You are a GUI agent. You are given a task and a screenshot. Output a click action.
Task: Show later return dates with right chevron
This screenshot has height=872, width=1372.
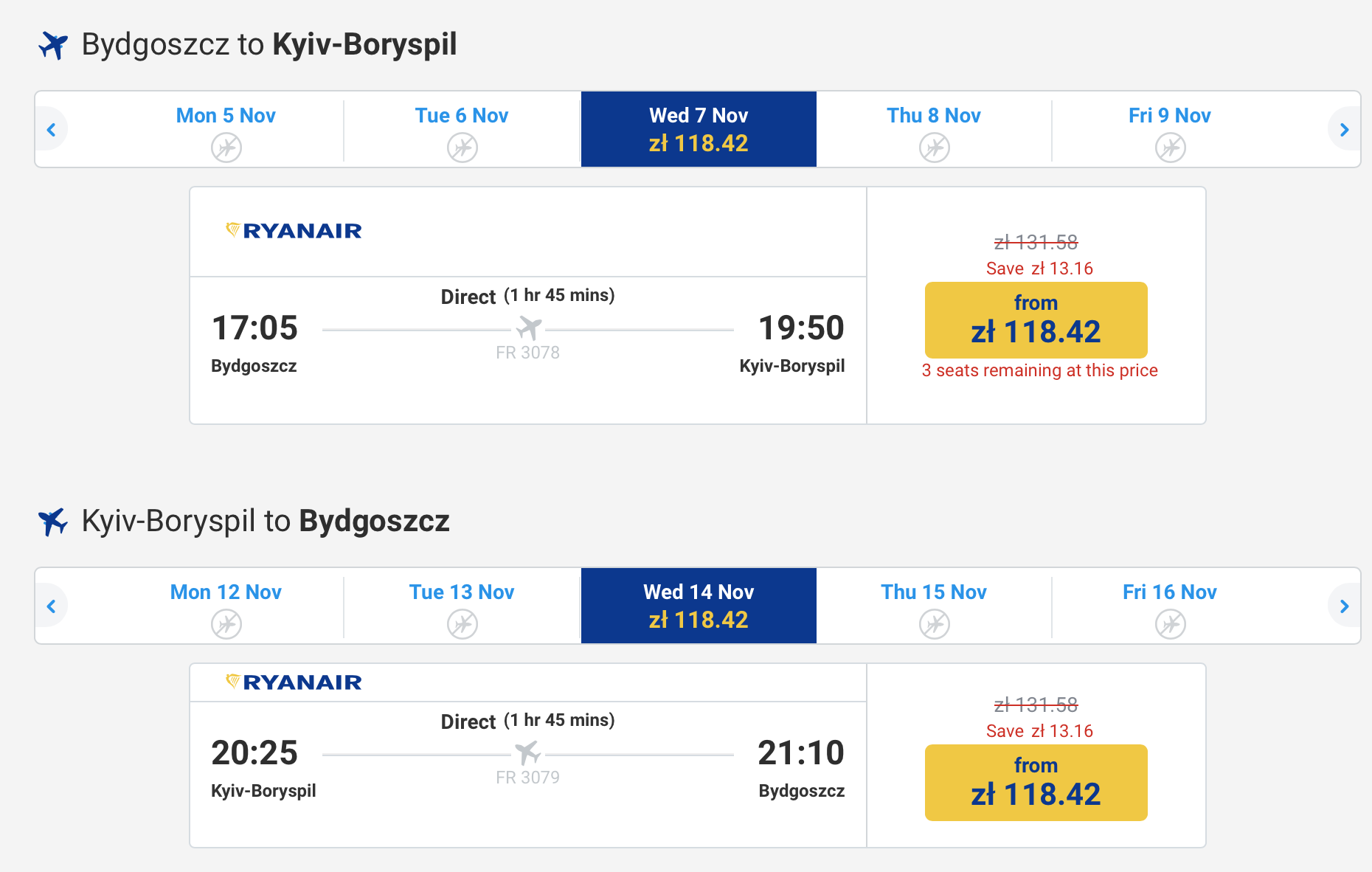[x=1344, y=606]
